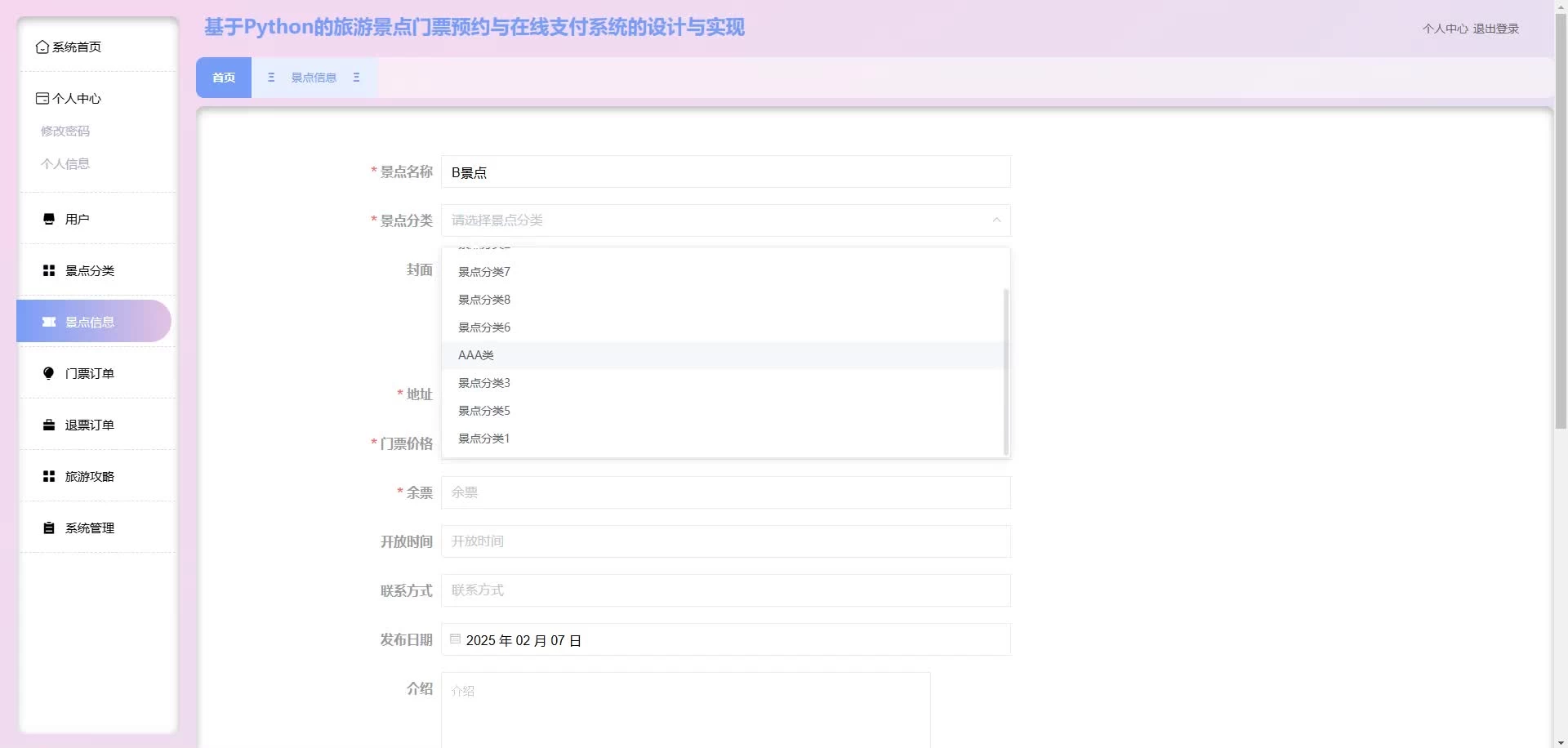Click the category dropdown list scrollbar

(1006, 372)
